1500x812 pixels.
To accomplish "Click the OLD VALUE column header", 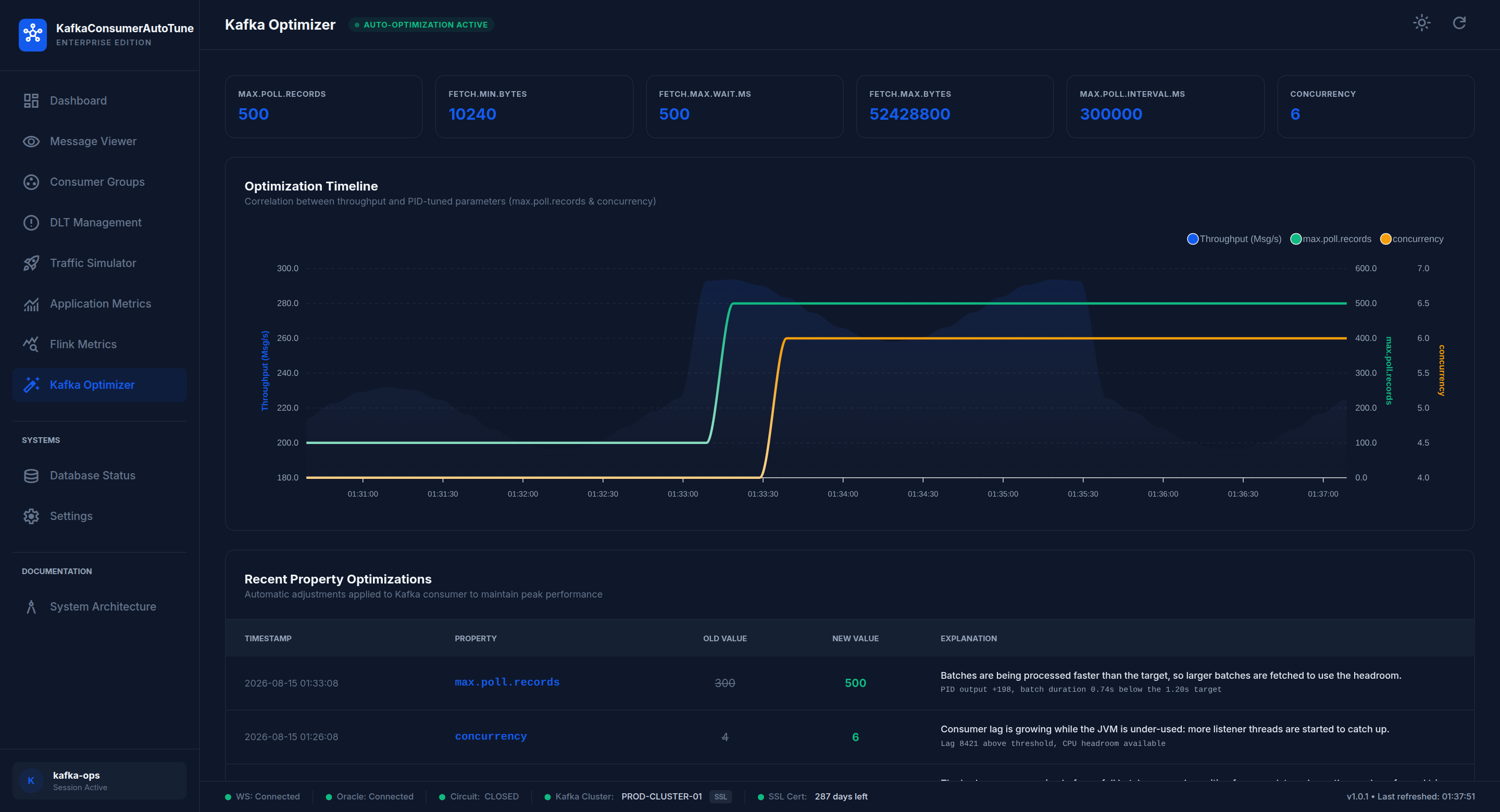I will pos(724,639).
